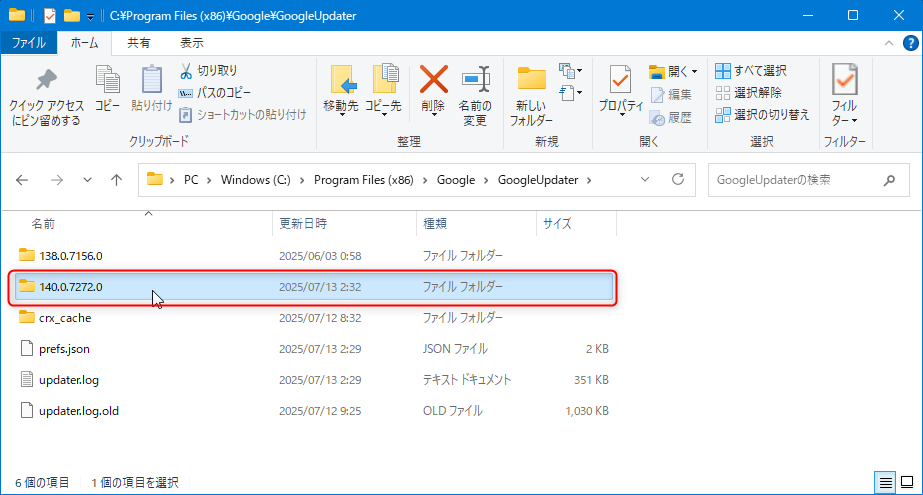Open the Quick Access Toolbar customize dropdown
Image resolution: width=923 pixels, height=495 pixels.
coord(90,16)
